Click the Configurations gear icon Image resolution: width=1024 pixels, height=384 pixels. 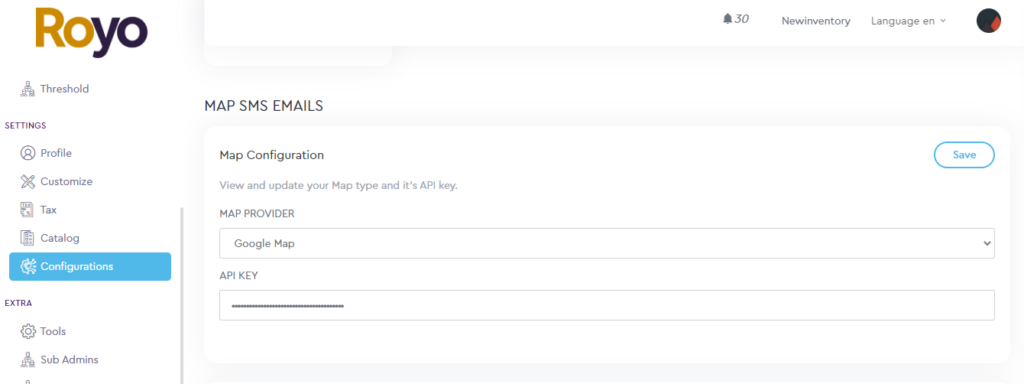(x=27, y=266)
